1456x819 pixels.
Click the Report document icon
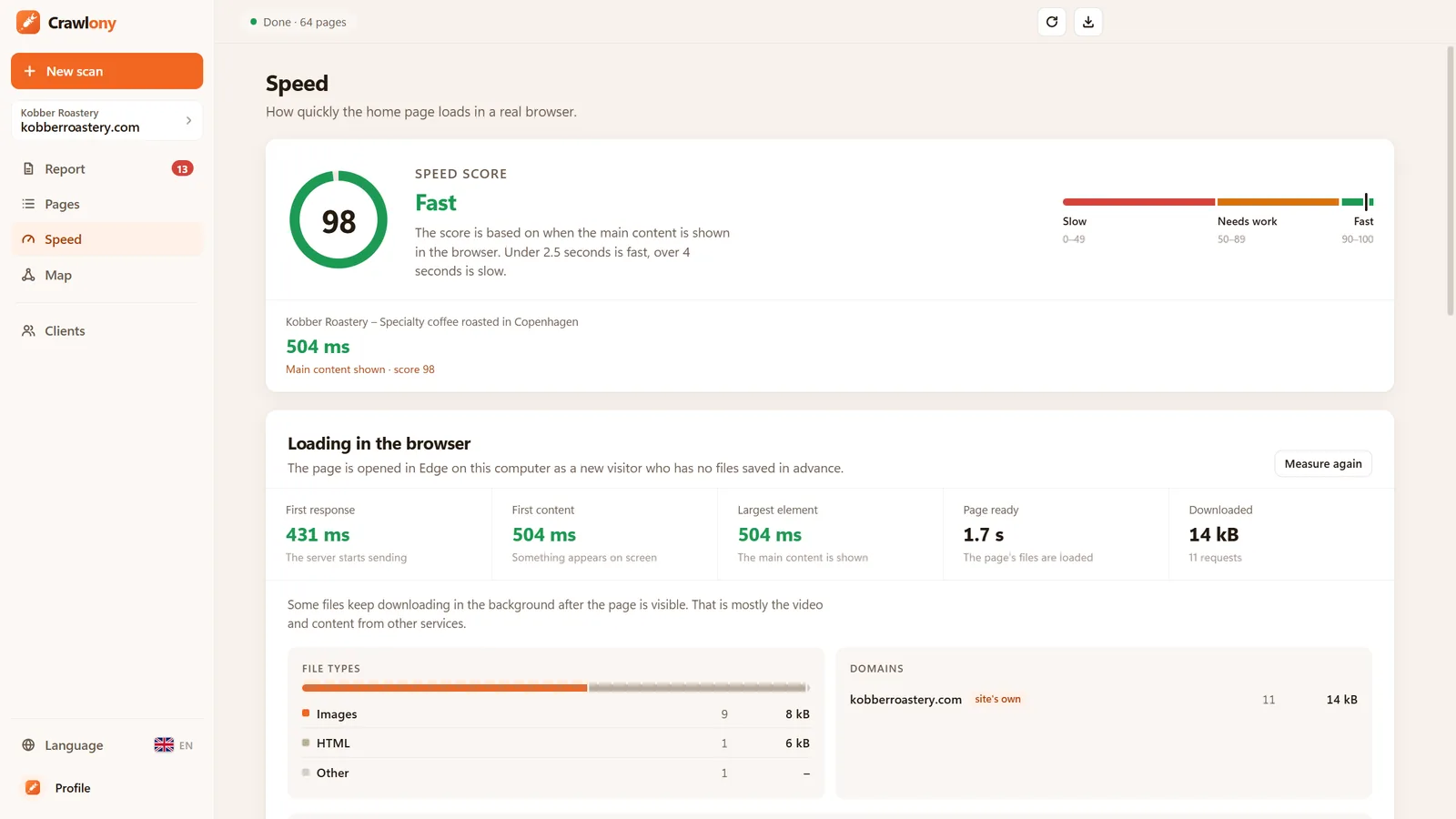[28, 169]
